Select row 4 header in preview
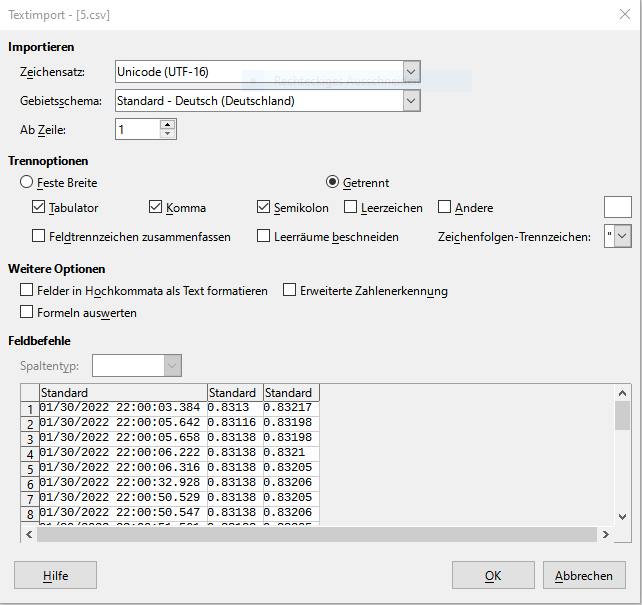The height and width of the screenshot is (605, 642). (x=30, y=453)
